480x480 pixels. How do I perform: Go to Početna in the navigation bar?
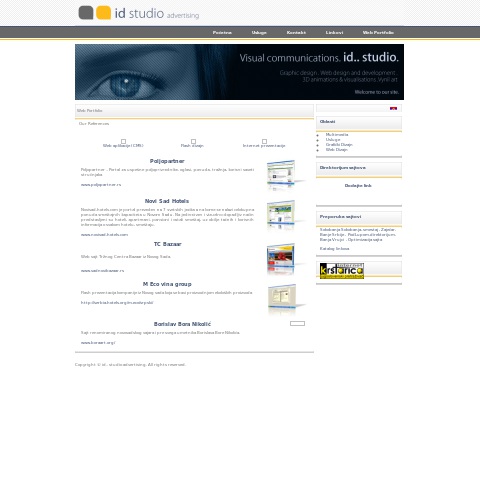click(x=222, y=32)
